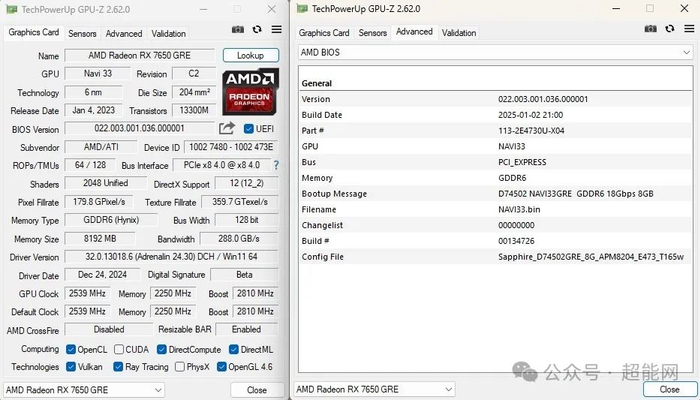The height and width of the screenshot is (400, 700).
Task: Open the hamburger menu in left window
Action: click(x=277, y=29)
